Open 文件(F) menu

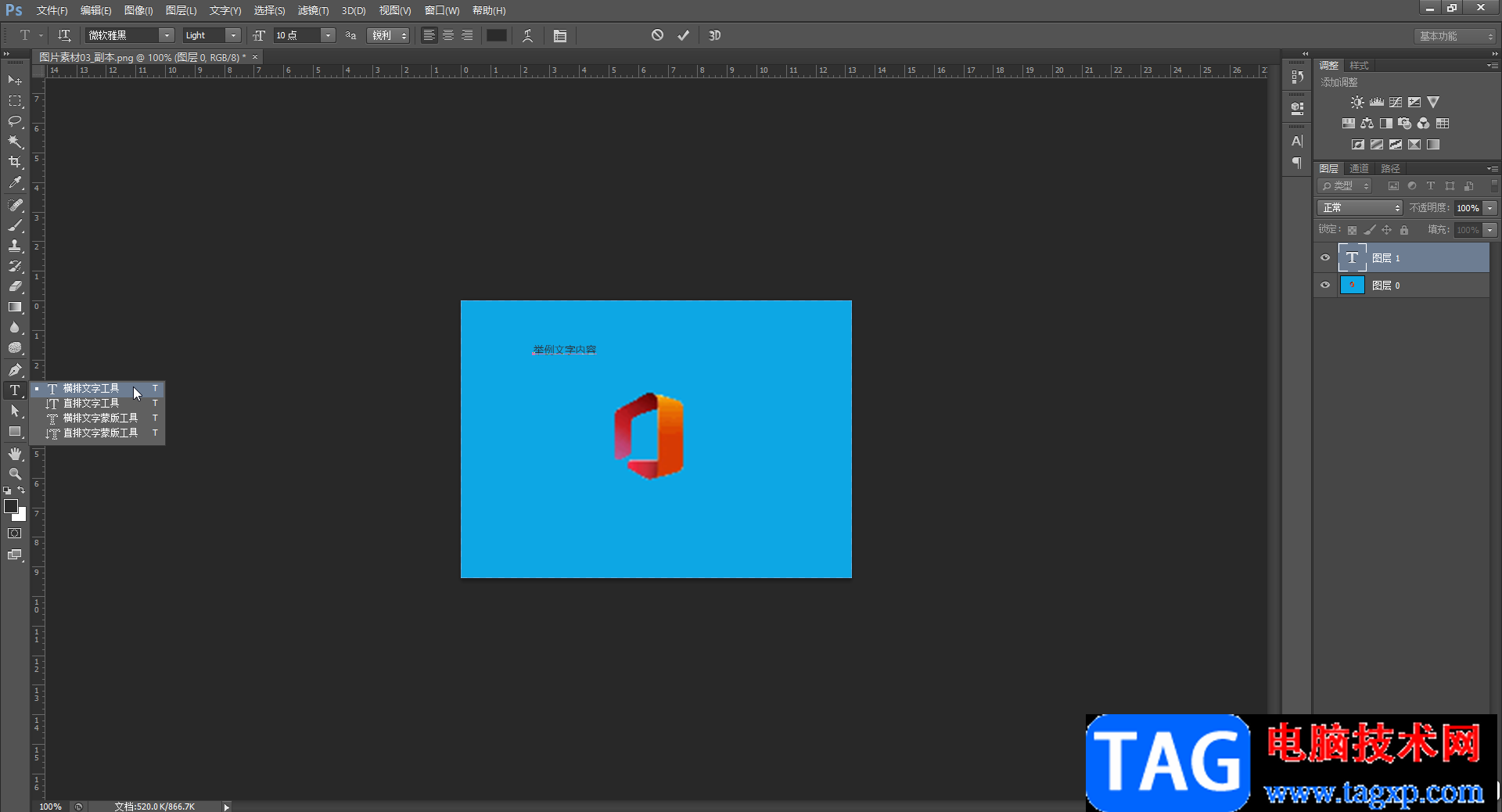(x=52, y=10)
